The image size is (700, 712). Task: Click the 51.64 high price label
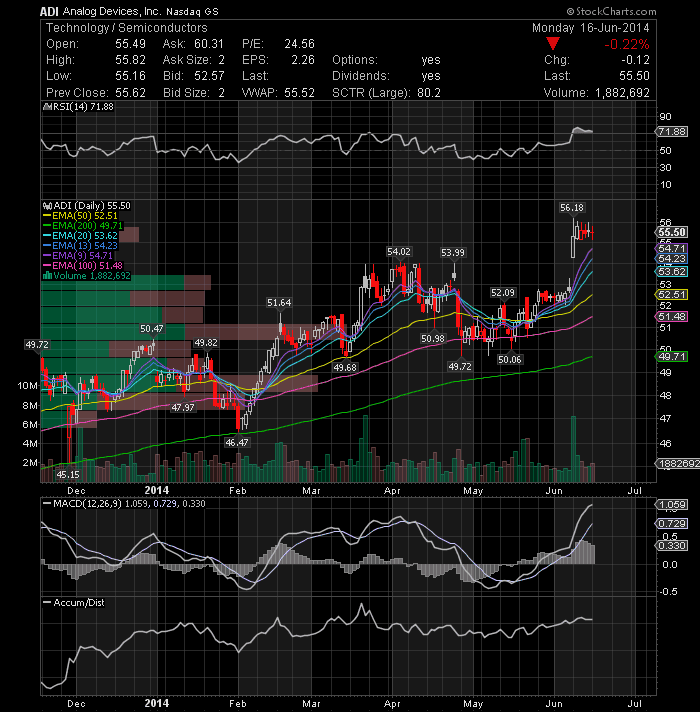279,303
